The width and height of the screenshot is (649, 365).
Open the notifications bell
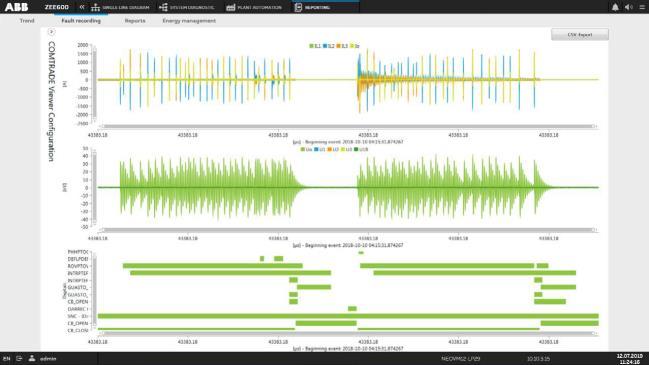(x=615, y=7)
